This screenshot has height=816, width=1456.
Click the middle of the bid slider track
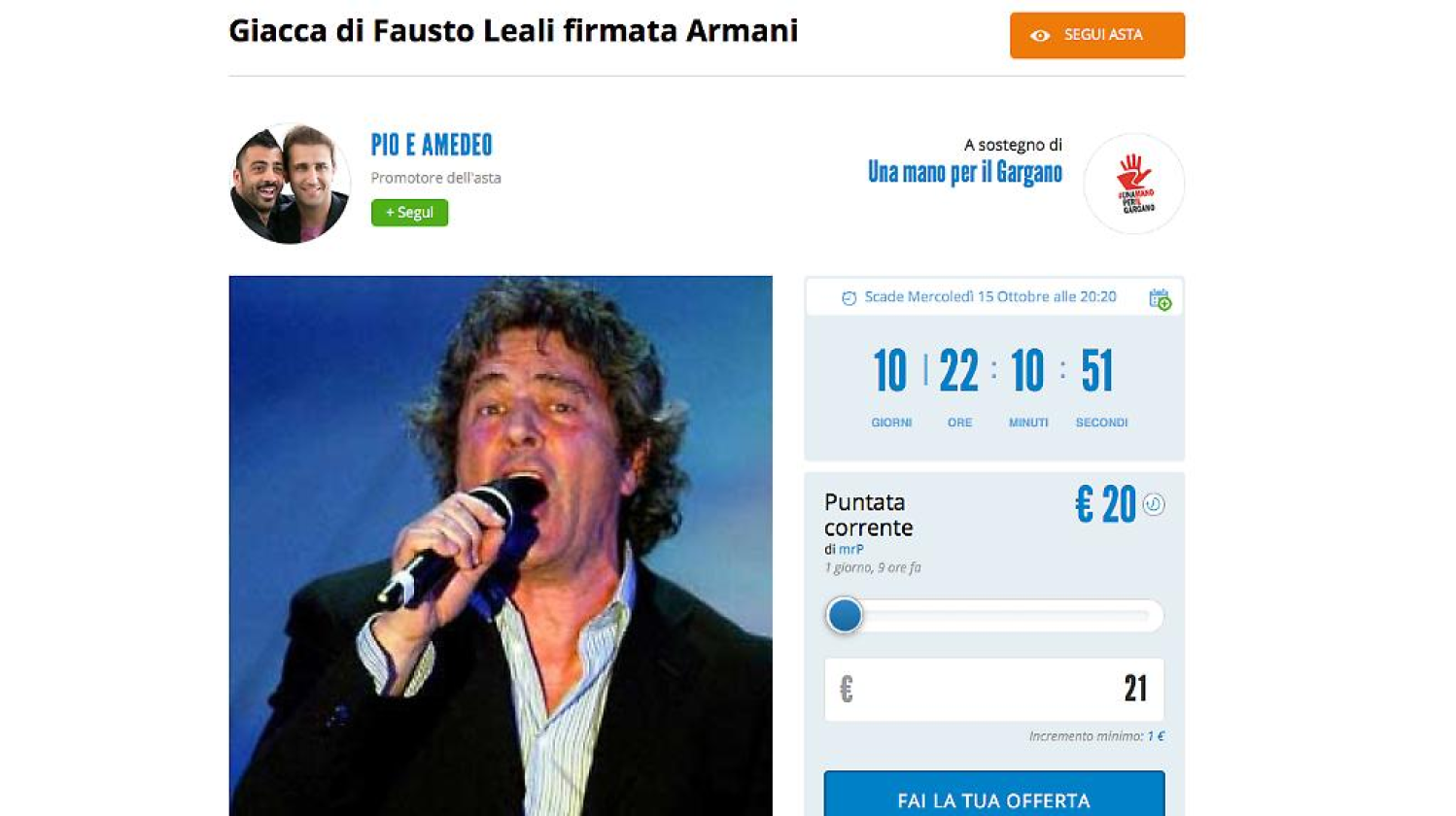point(994,616)
